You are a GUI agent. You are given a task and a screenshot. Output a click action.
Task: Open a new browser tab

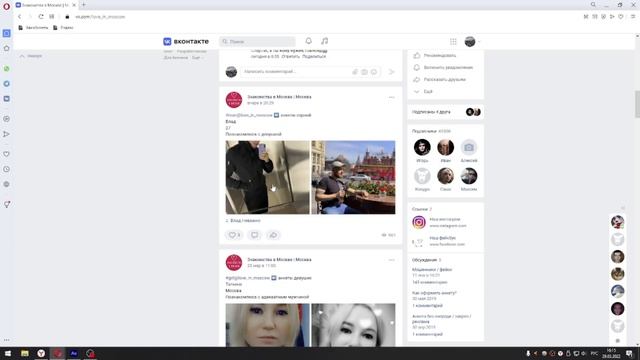84,5
